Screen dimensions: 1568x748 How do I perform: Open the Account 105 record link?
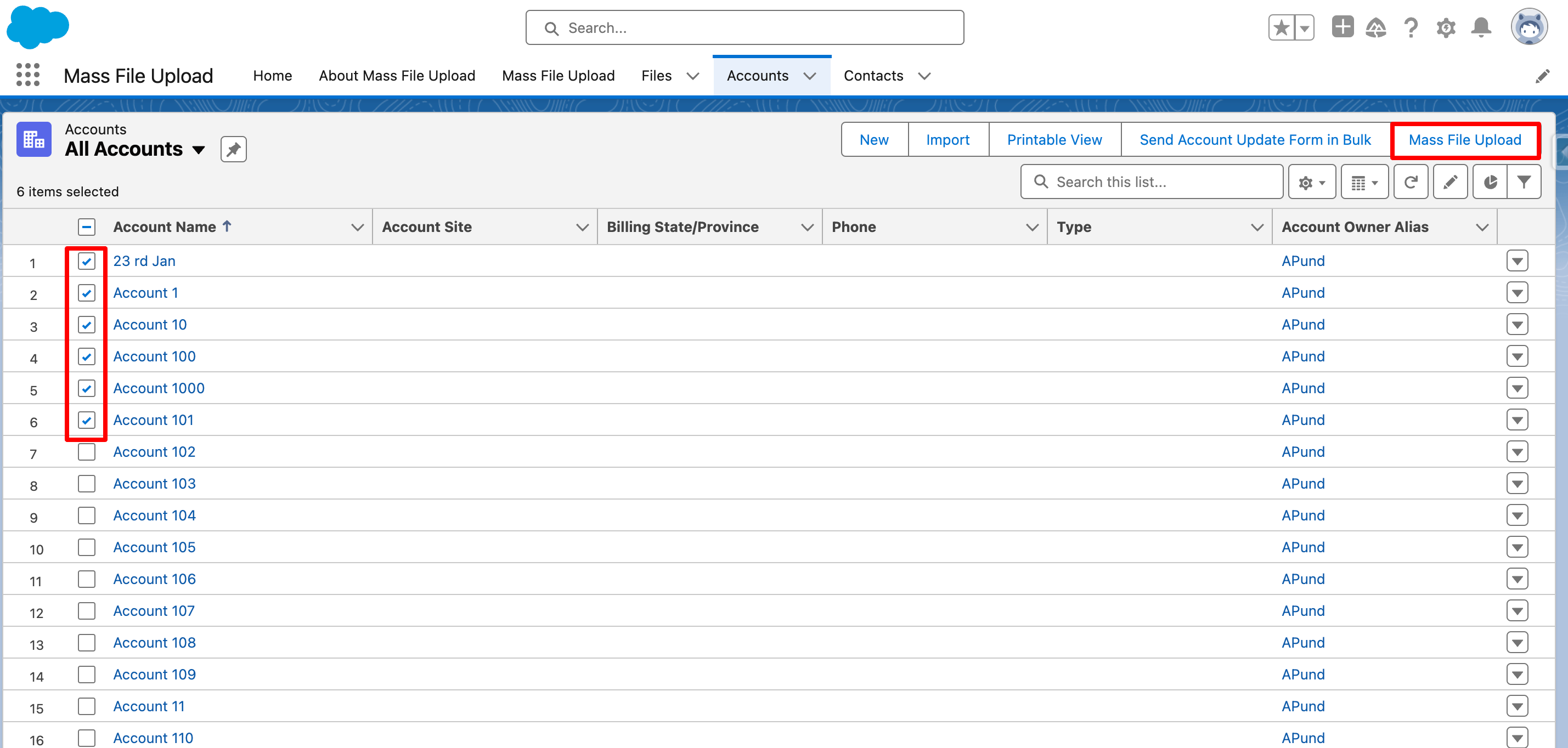tap(154, 547)
